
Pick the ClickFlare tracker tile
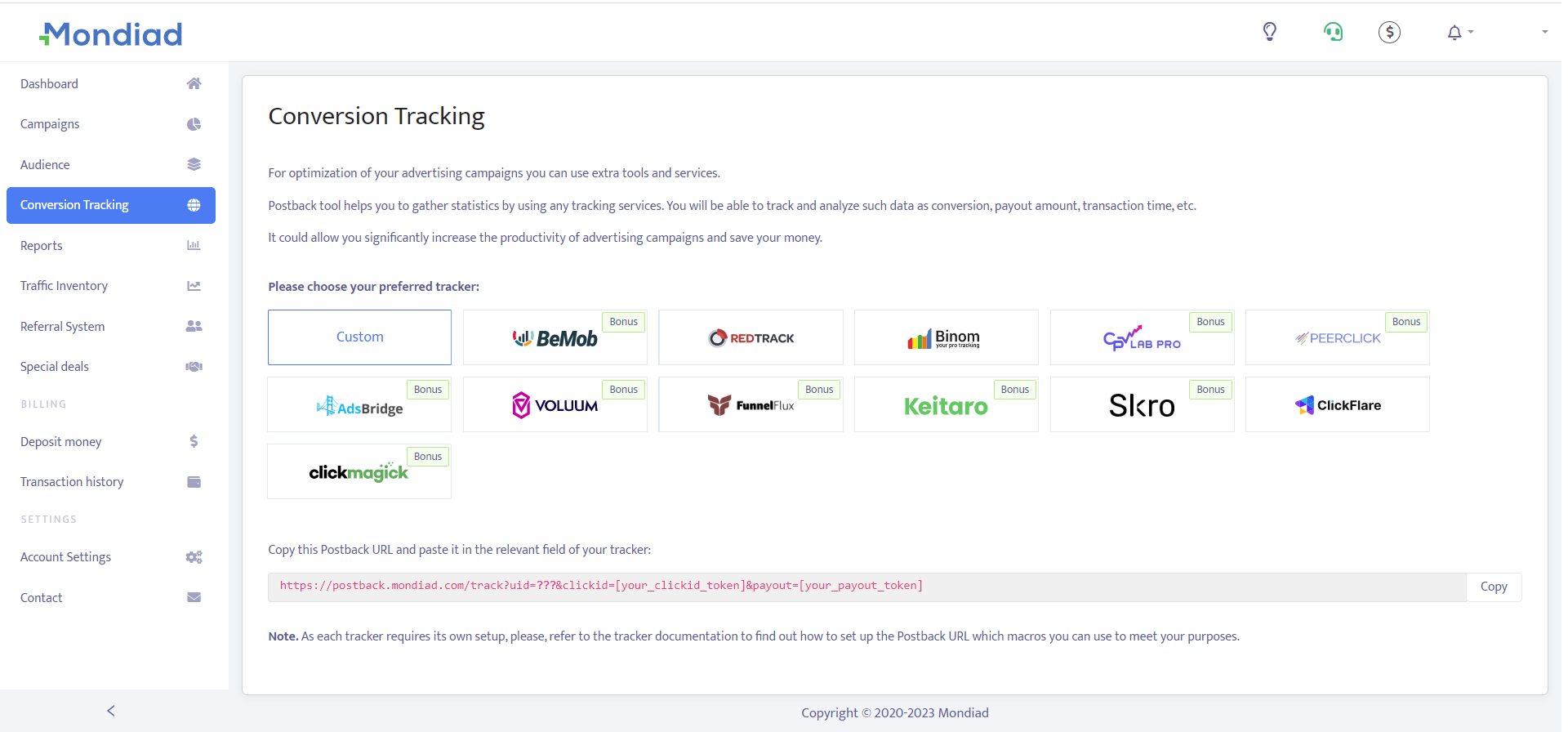1337,404
